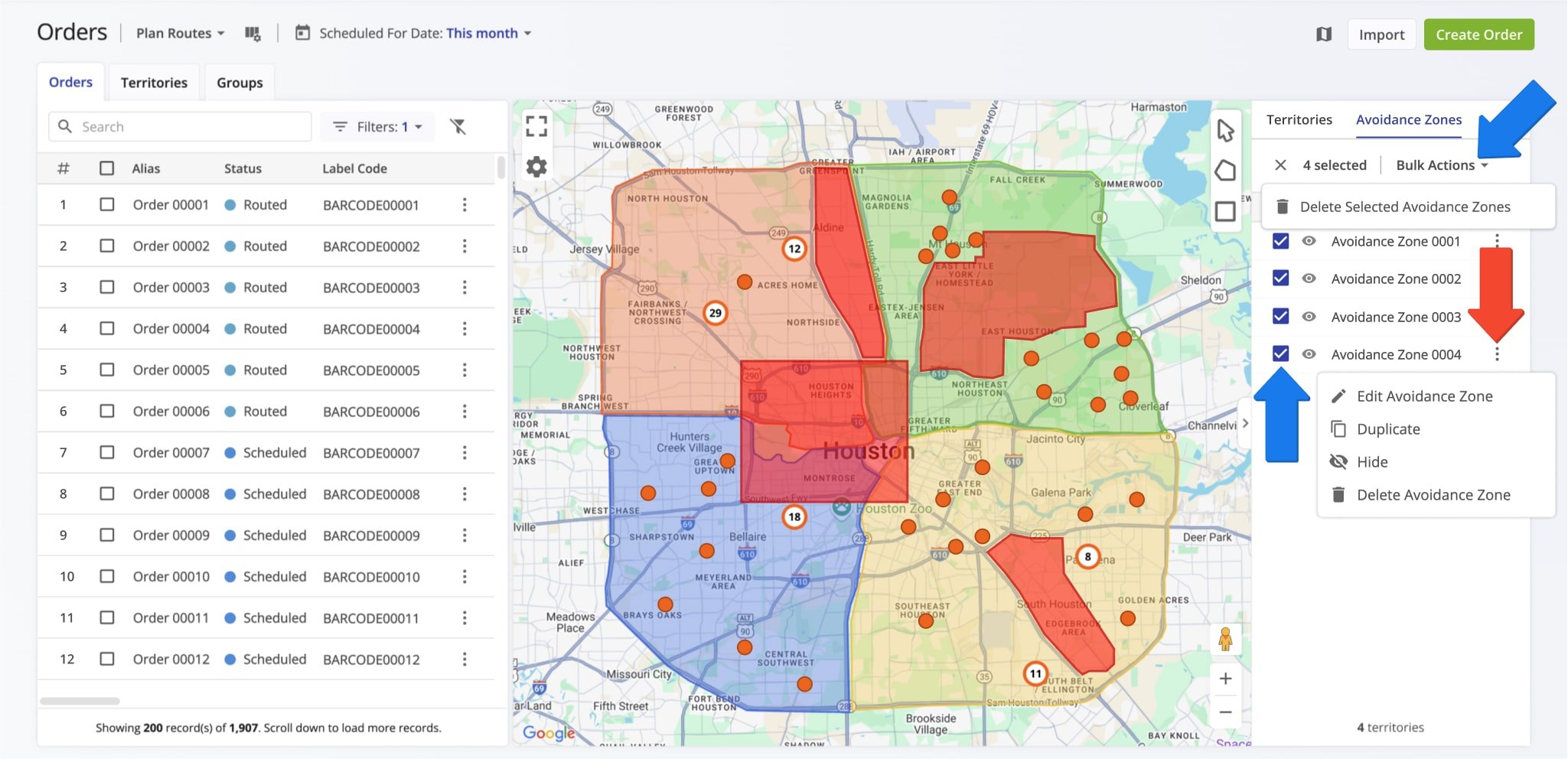This screenshot has width=1568, height=759.
Task: Click the column settings icon beside Plan Routes
Action: (x=253, y=34)
